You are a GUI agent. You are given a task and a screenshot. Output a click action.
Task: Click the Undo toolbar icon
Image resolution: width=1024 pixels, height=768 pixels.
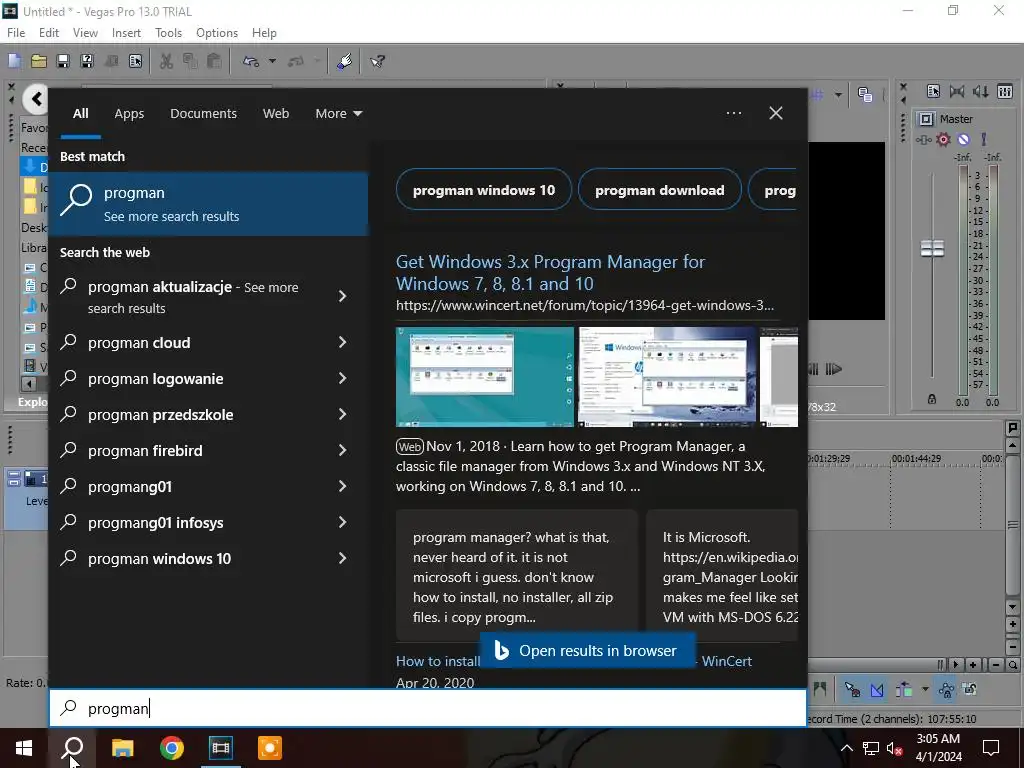coord(251,61)
